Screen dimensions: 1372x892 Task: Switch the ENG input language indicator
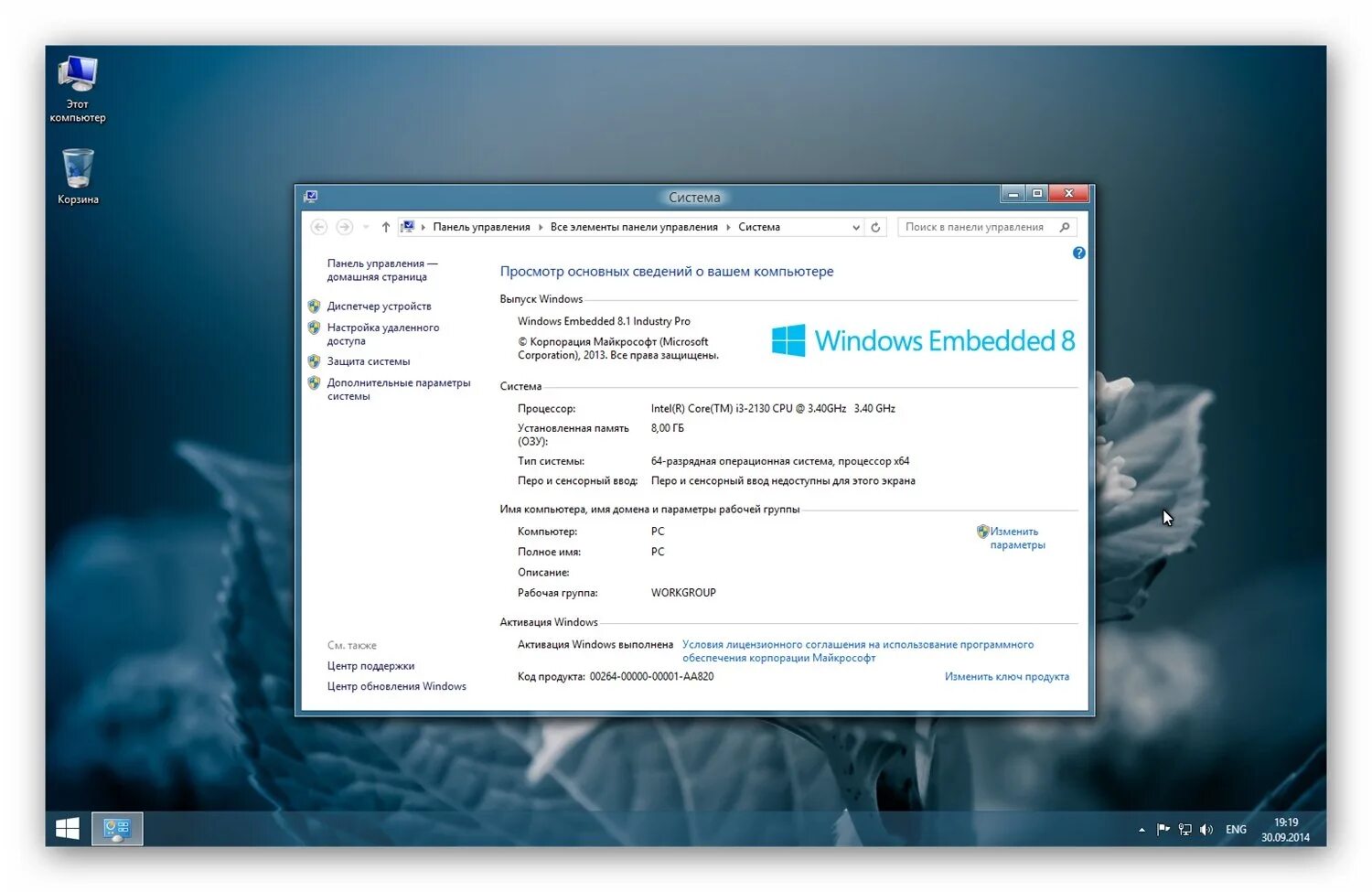[1236, 830]
